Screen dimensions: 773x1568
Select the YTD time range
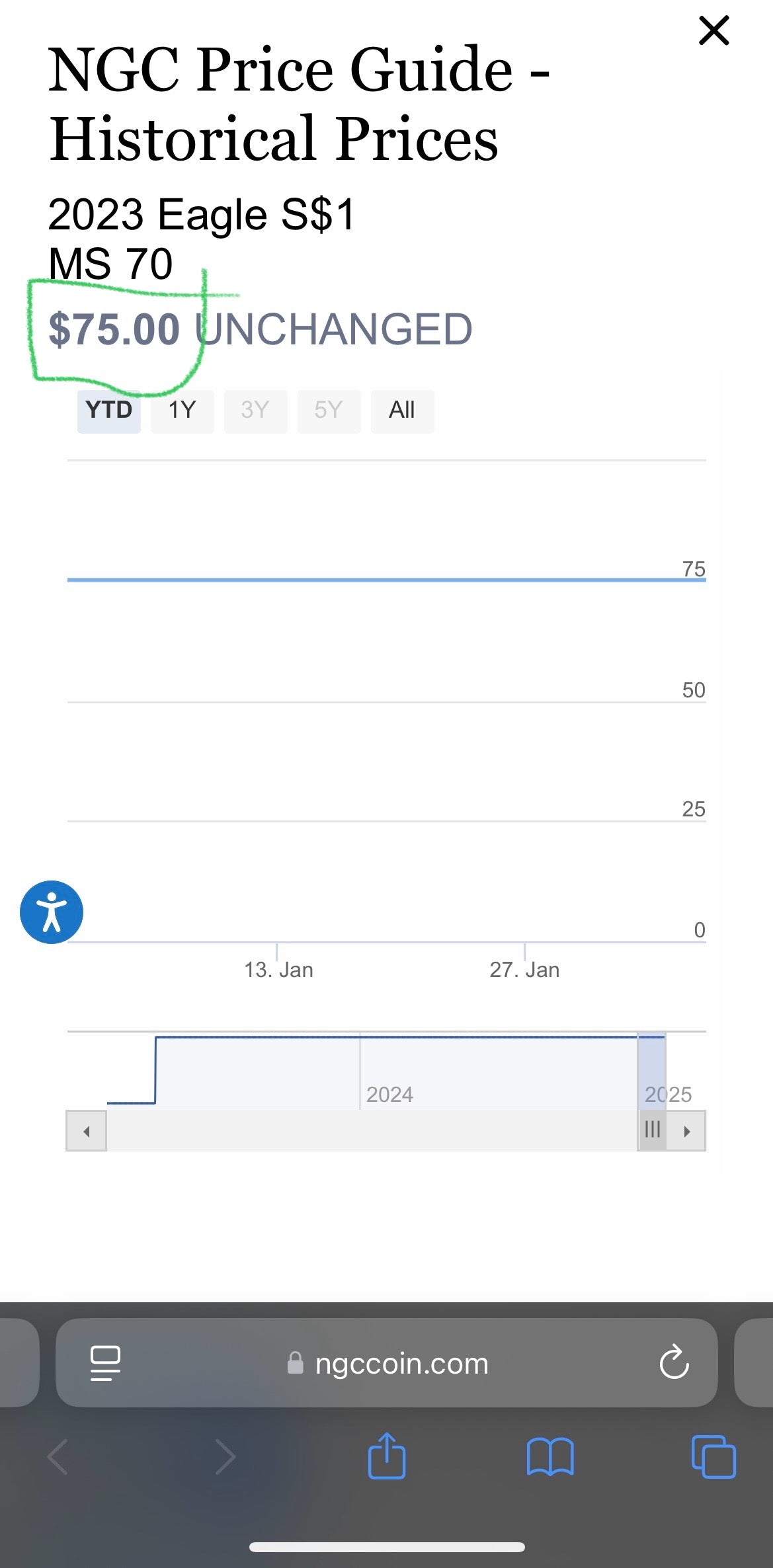109,411
